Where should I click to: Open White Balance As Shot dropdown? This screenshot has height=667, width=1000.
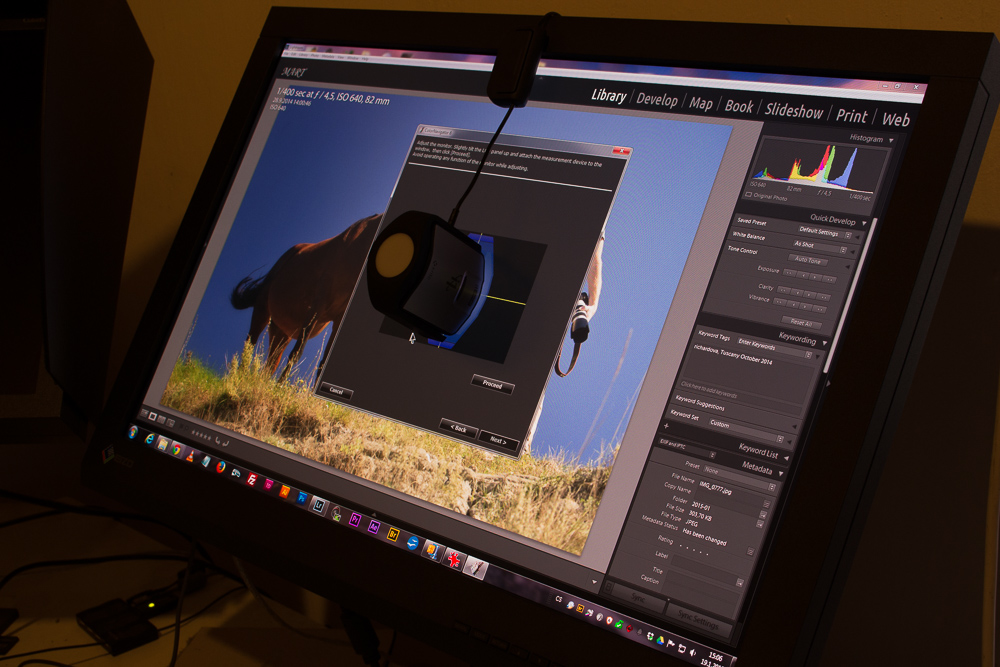point(819,246)
